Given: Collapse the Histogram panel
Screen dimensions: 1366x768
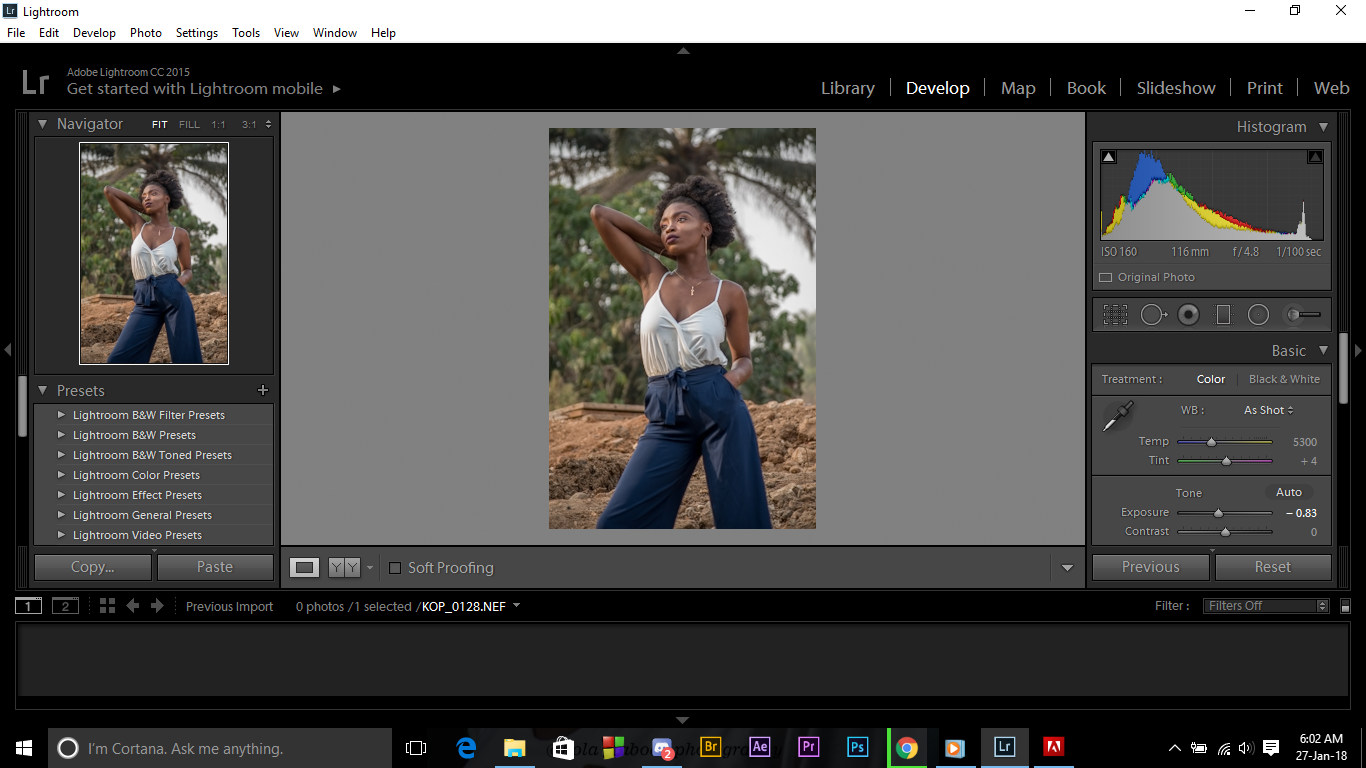Looking at the screenshot, I should (1323, 127).
